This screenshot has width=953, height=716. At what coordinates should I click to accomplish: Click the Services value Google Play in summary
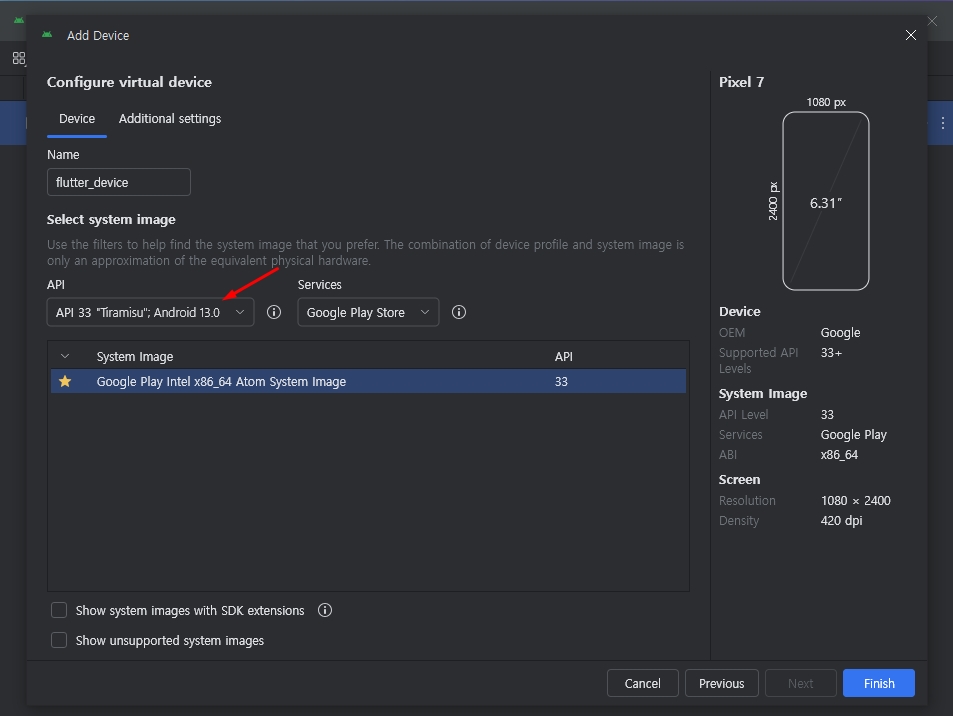tap(854, 435)
